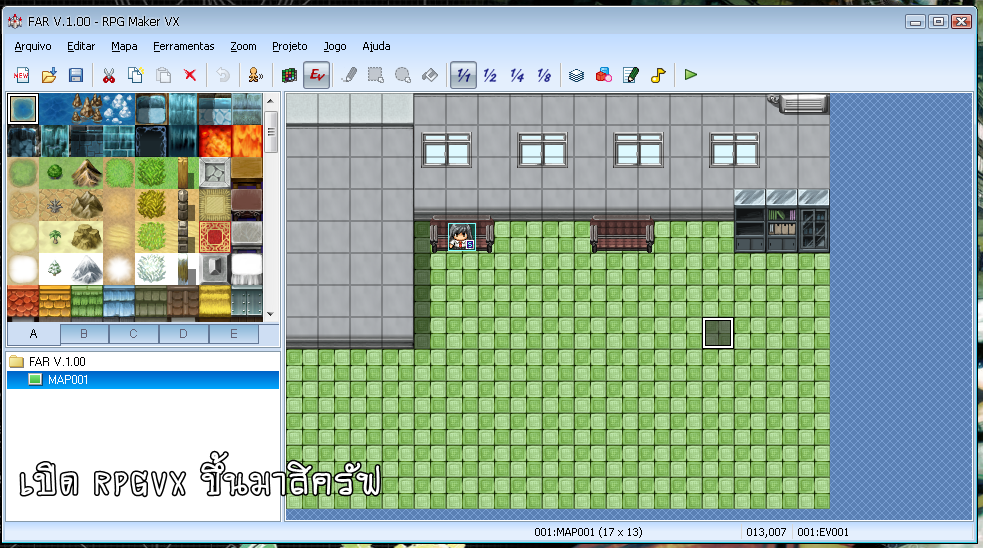Set zoom scale to 1/8
The image size is (983, 548).
pos(544,75)
